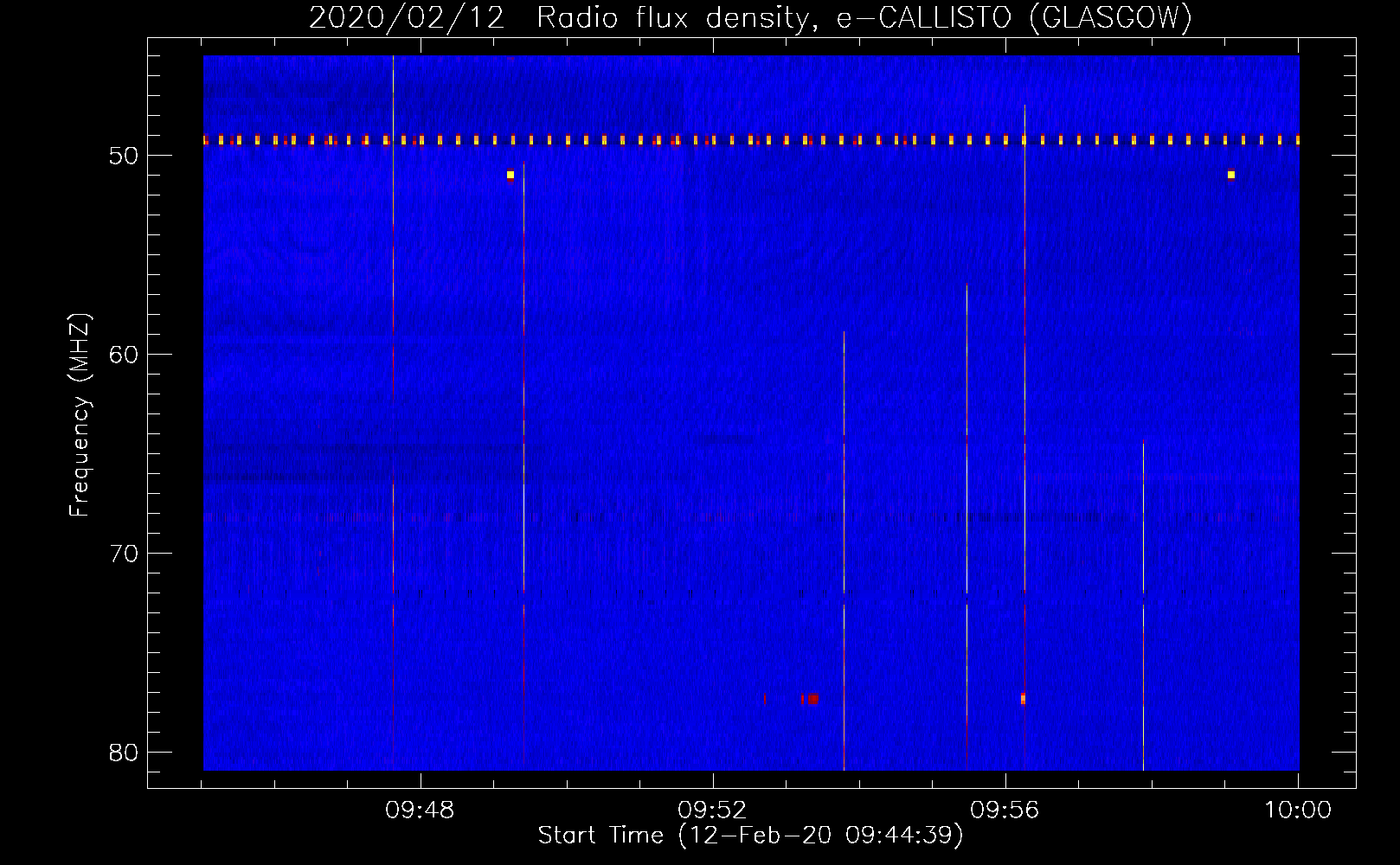
Task: Click the orange spot near 77 MHz at 09:56
Action: coord(1023,699)
